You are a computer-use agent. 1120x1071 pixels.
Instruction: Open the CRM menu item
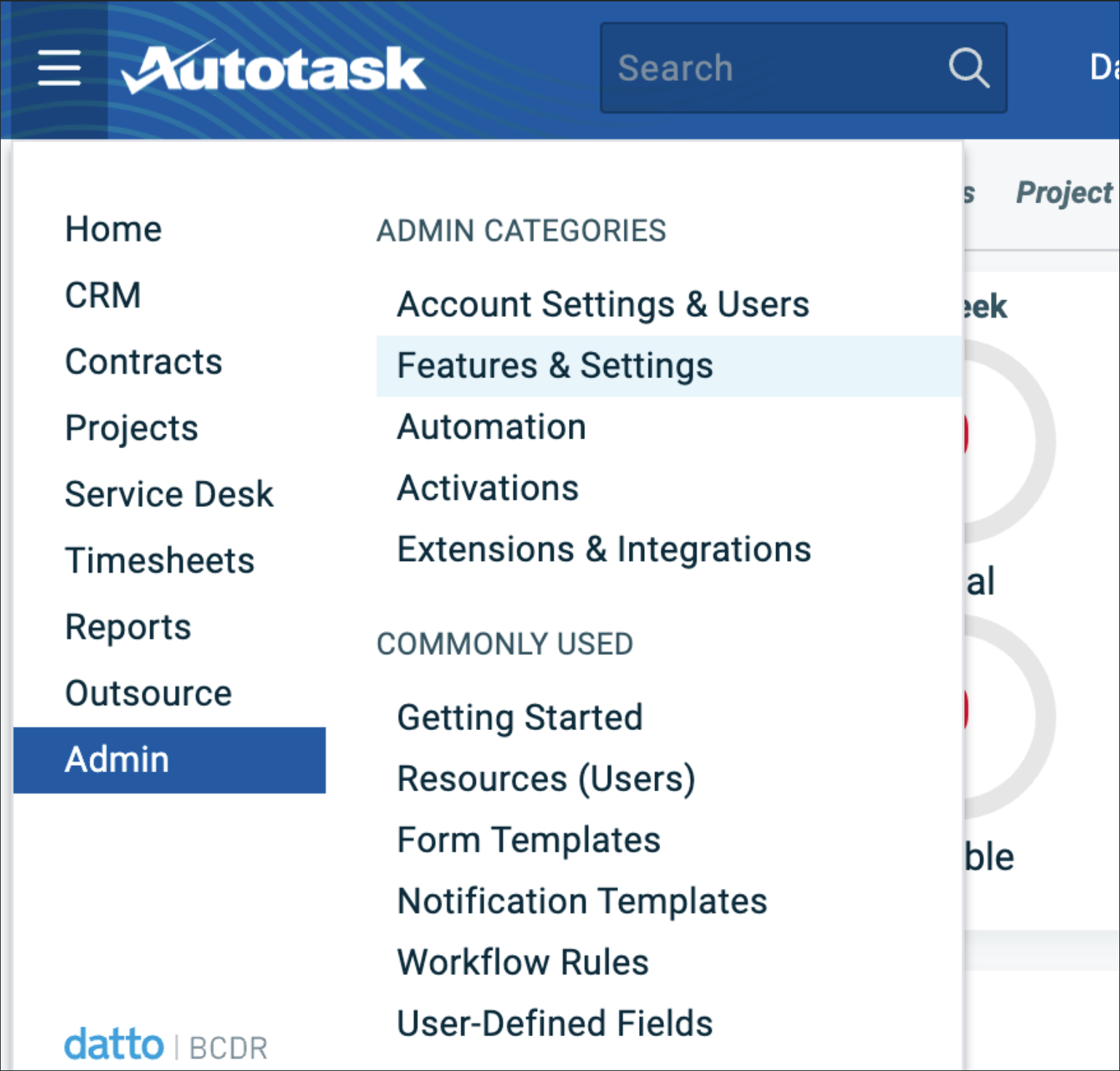(x=103, y=295)
